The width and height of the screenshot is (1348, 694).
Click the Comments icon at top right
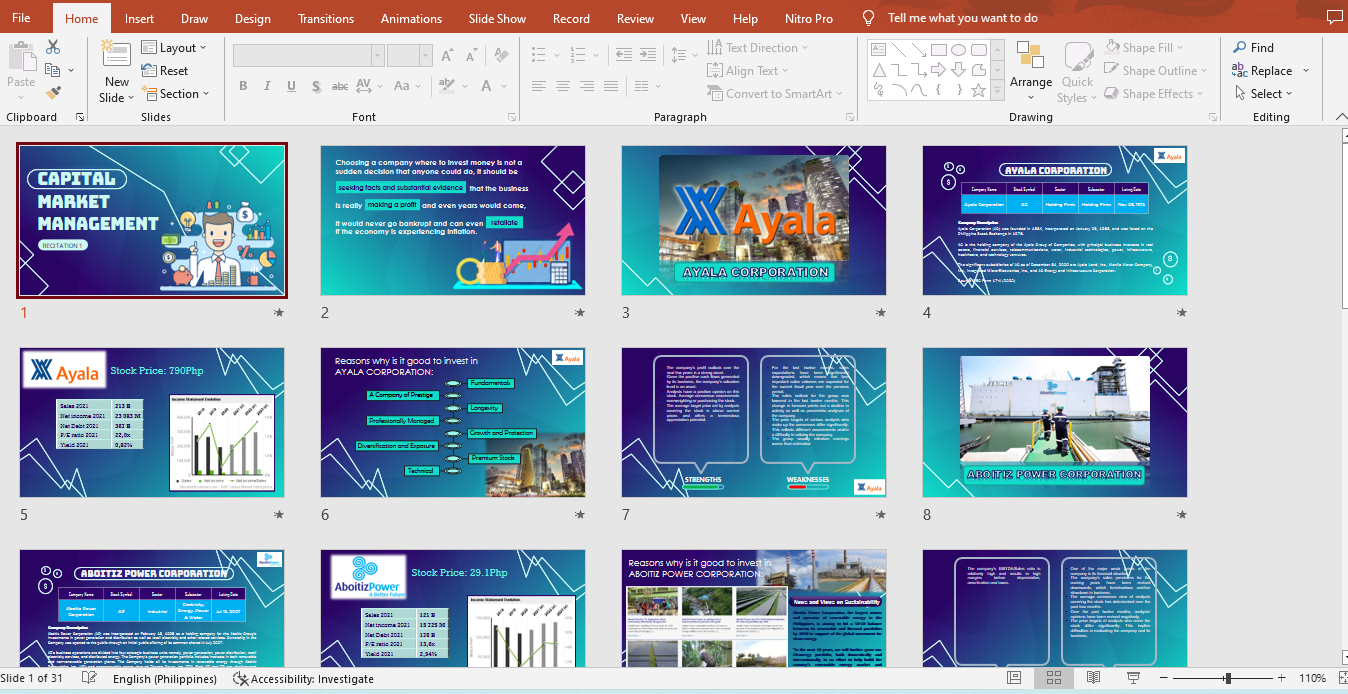coord(1333,17)
